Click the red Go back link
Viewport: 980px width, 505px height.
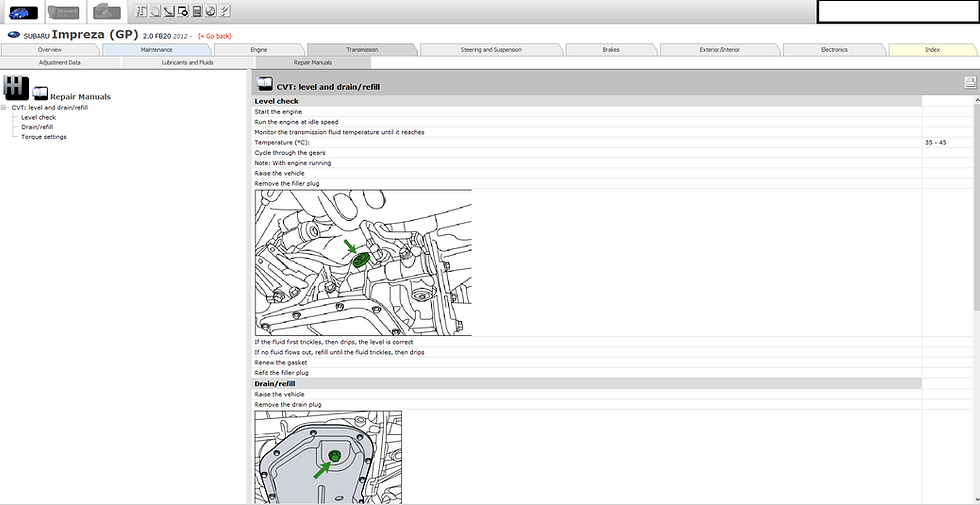click(214, 36)
